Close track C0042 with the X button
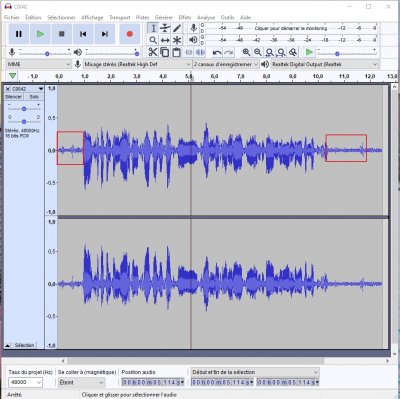Image resolution: width=400 pixels, height=399 pixels. tap(8, 89)
